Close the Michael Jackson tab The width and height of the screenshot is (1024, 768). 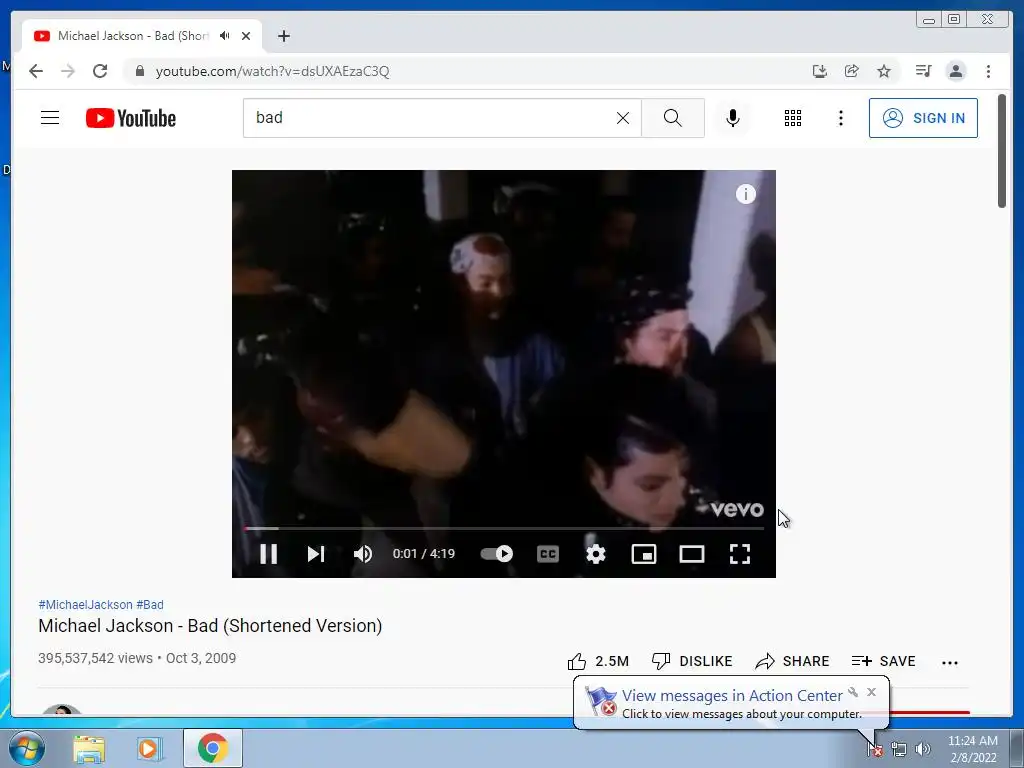click(246, 36)
